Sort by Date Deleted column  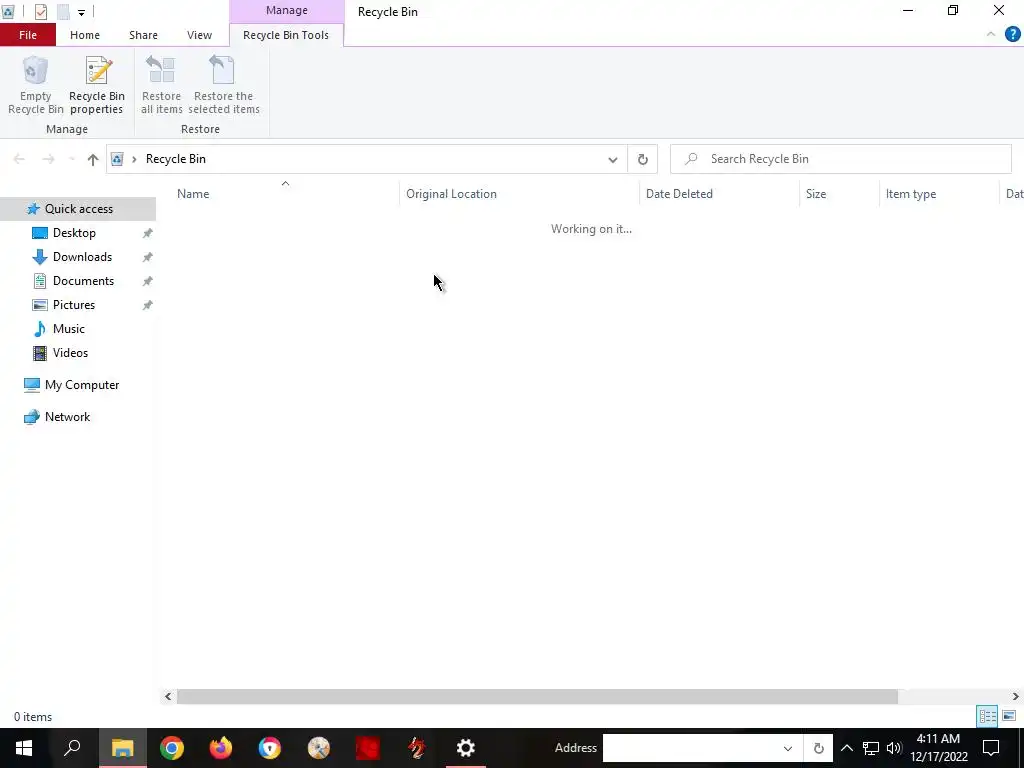click(x=679, y=194)
